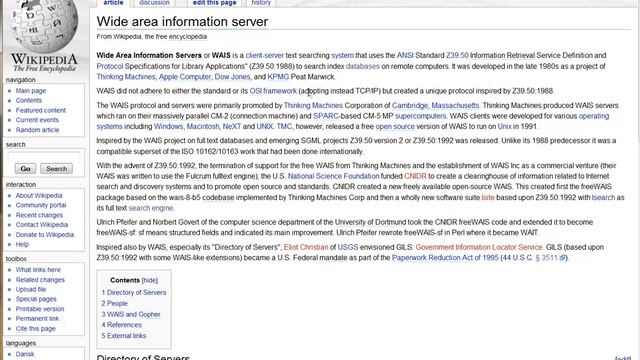The height and width of the screenshot is (360, 640).
Task: Open Featured content link
Action: 40,110
